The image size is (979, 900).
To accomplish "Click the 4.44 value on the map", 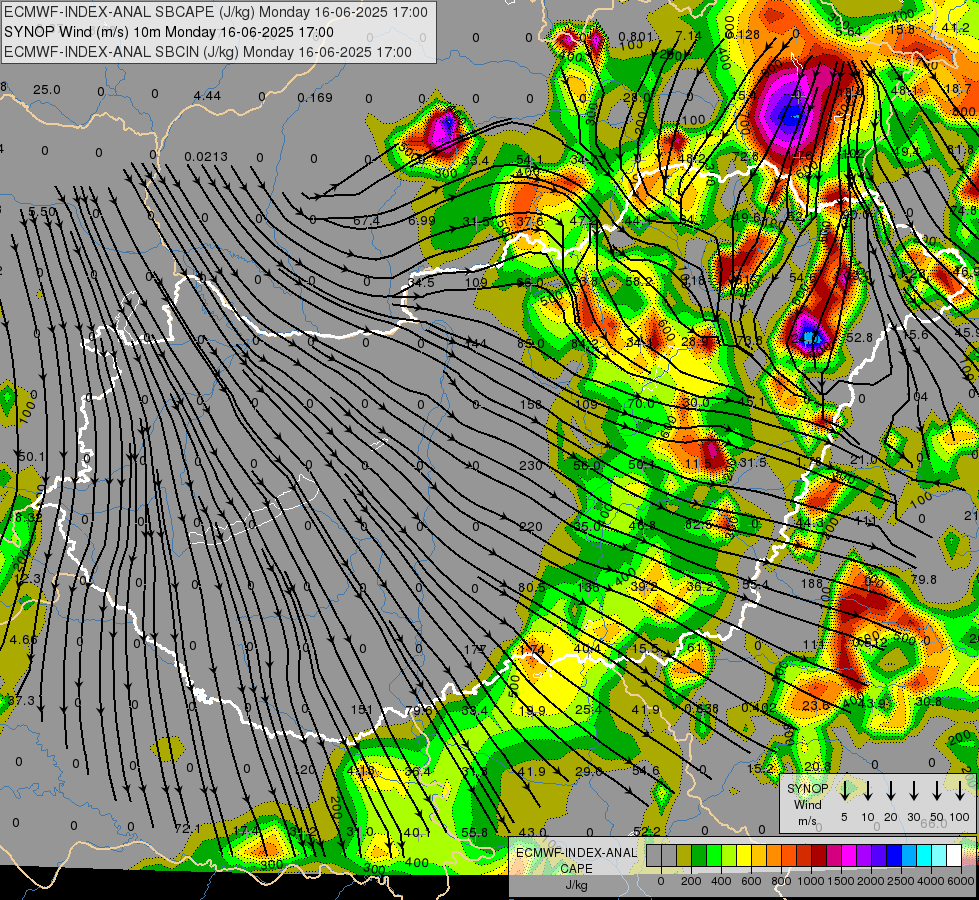I will tap(207, 96).
